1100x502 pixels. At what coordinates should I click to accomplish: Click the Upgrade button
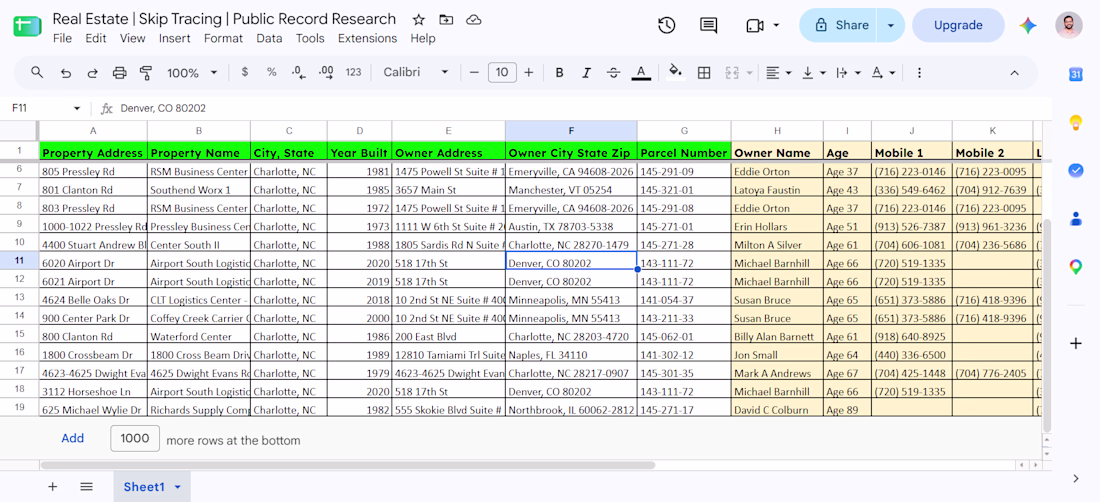958,25
